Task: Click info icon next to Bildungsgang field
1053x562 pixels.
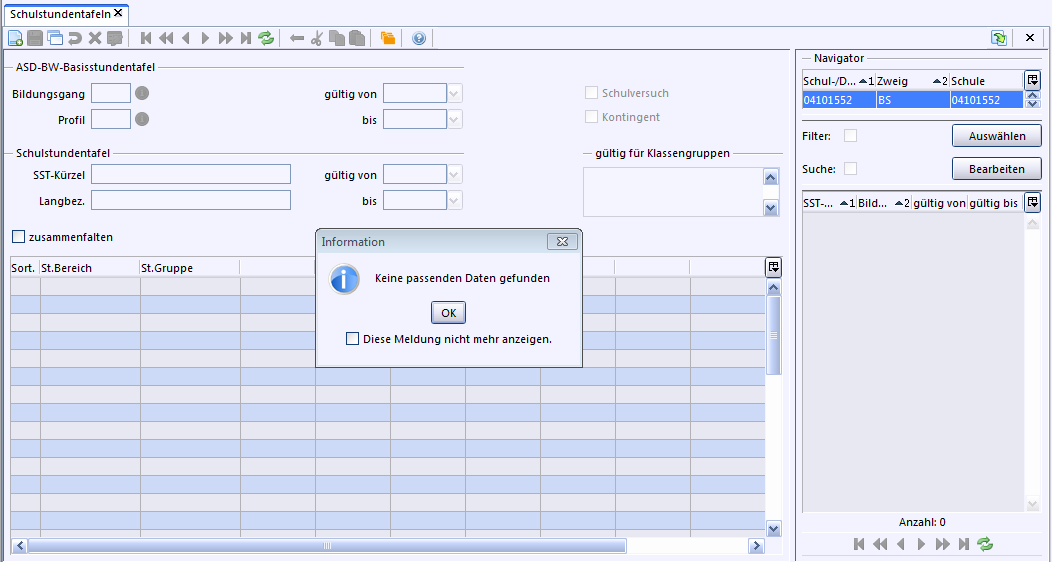Action: click(142, 93)
